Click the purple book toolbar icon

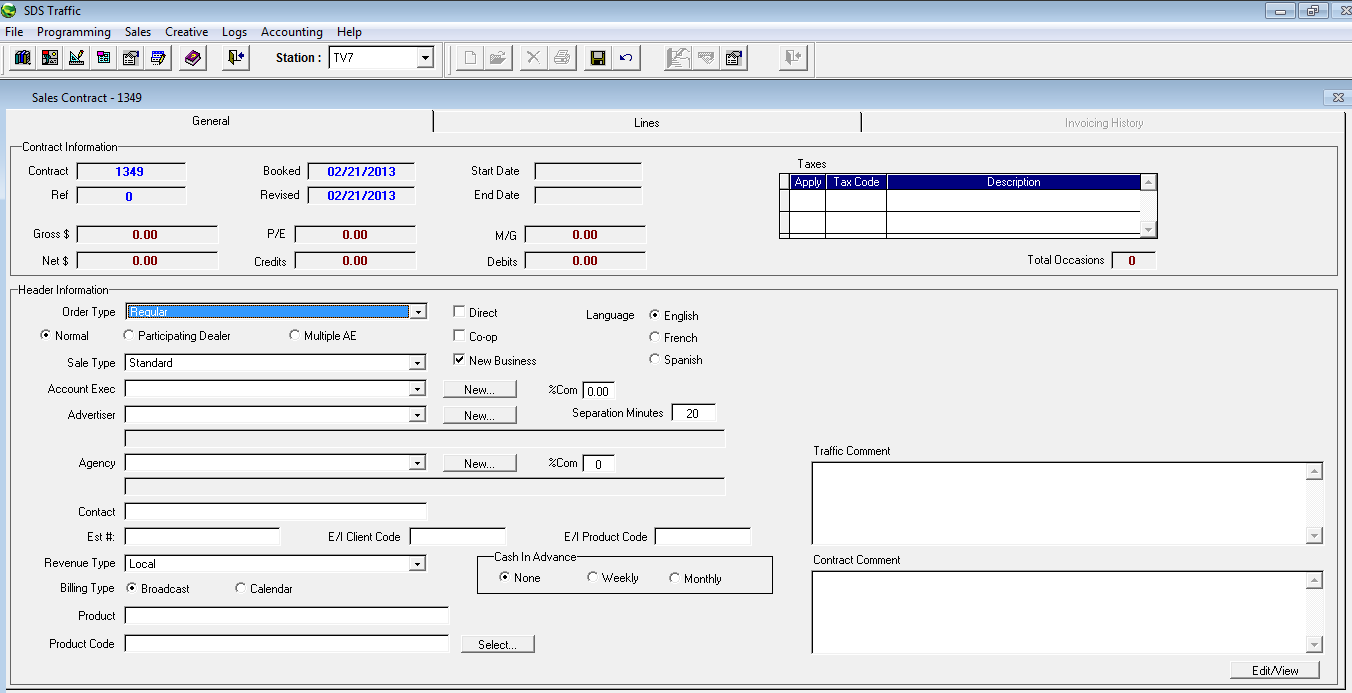tap(193, 58)
